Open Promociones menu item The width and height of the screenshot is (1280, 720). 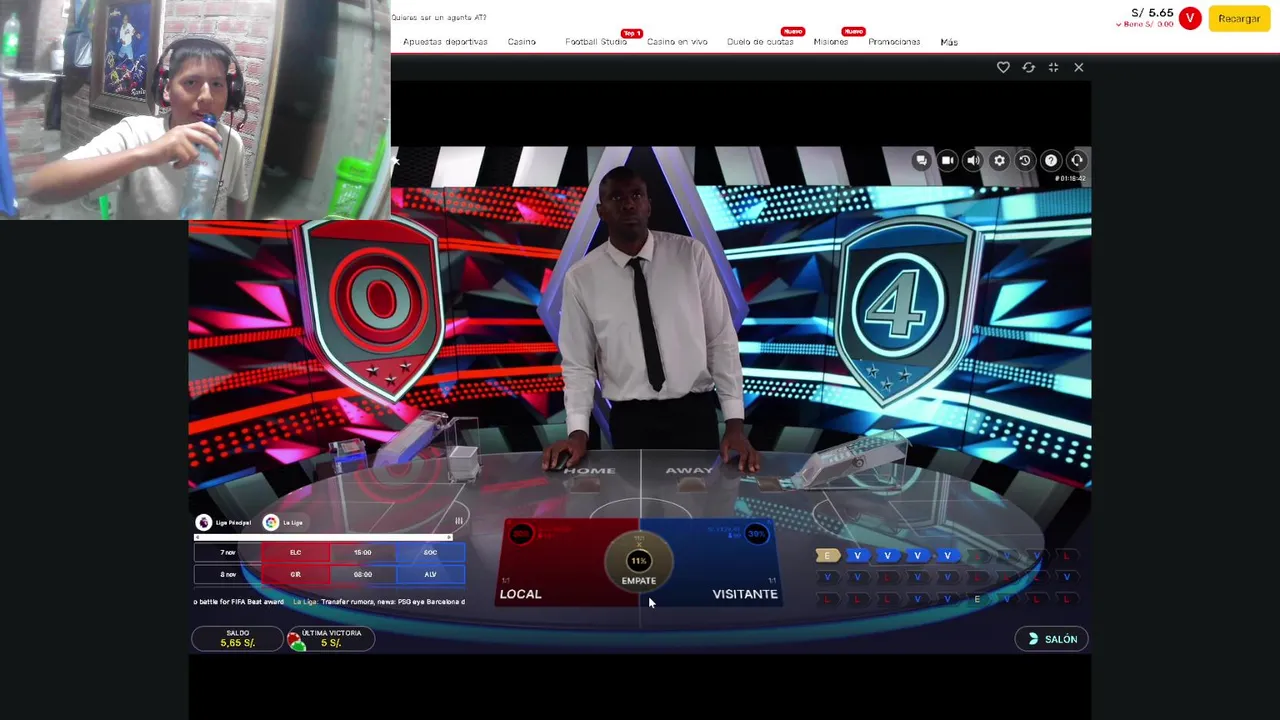pos(894,42)
